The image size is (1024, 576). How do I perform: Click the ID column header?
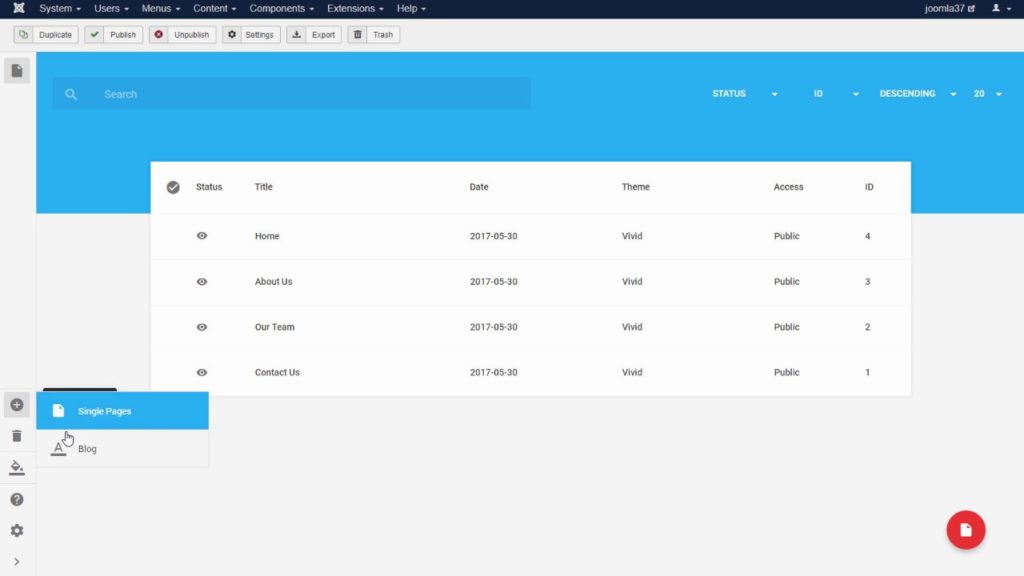(x=869, y=187)
